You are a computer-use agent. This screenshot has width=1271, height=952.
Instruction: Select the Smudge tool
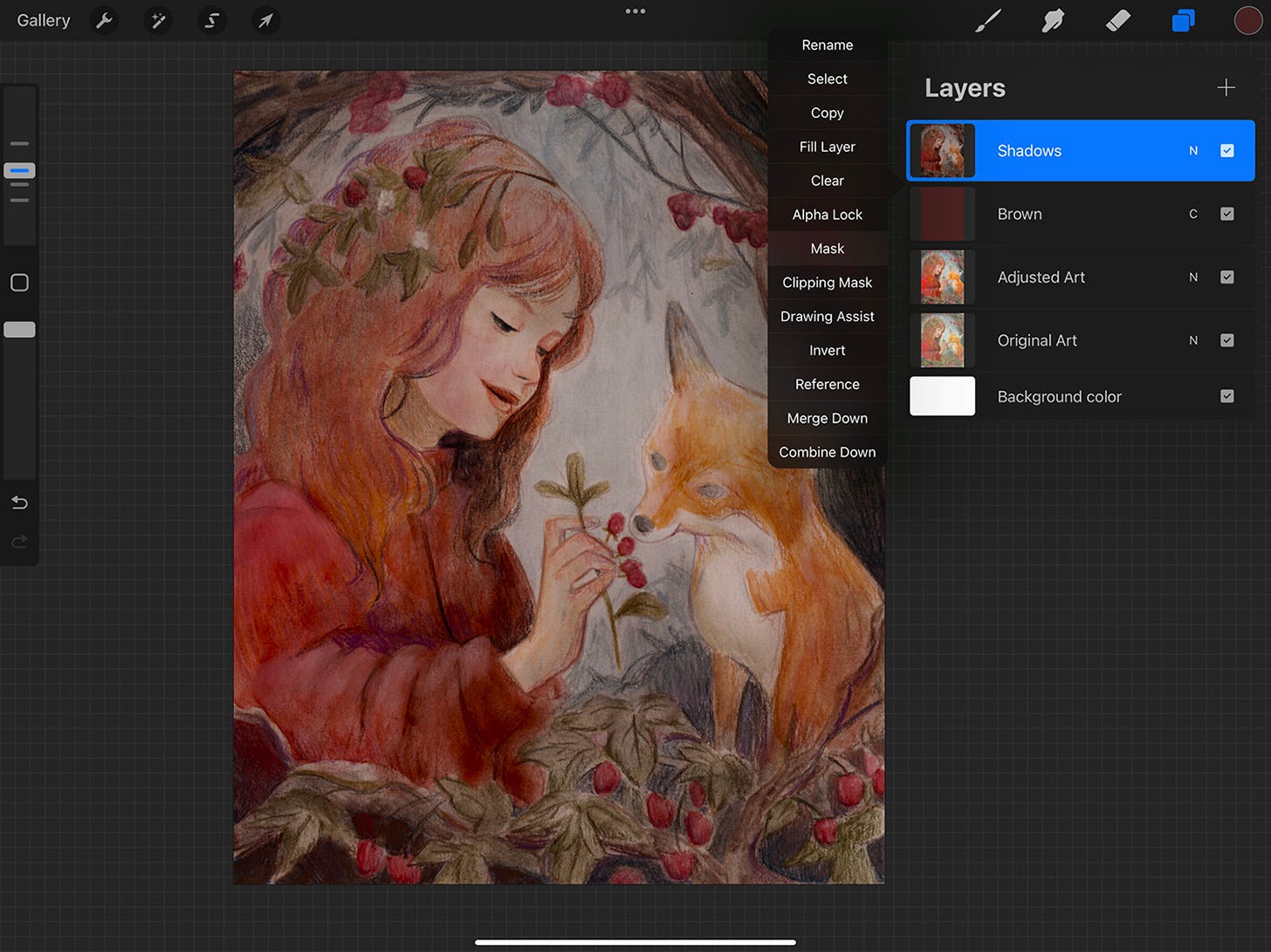point(1053,20)
